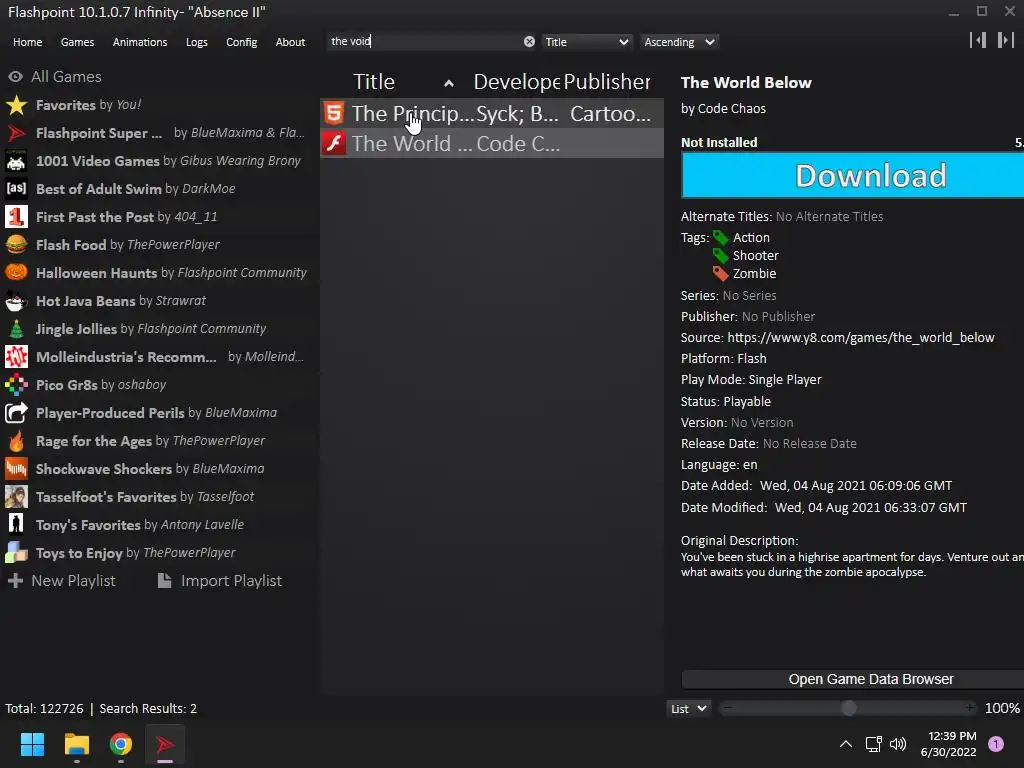
Task: Open File Explorer from the taskbar
Action: pyautogui.click(x=76, y=744)
